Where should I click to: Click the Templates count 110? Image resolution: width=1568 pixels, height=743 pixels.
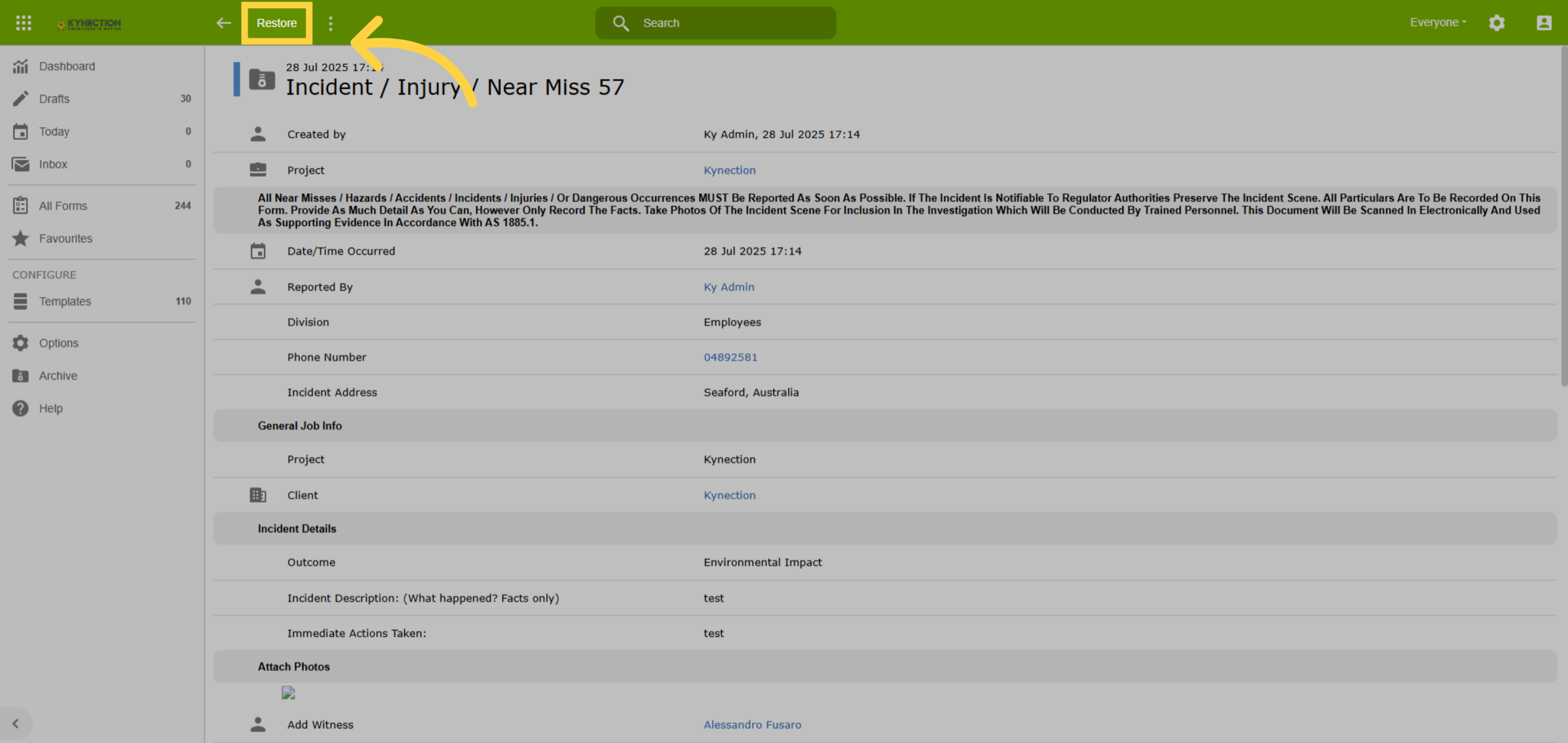183,301
